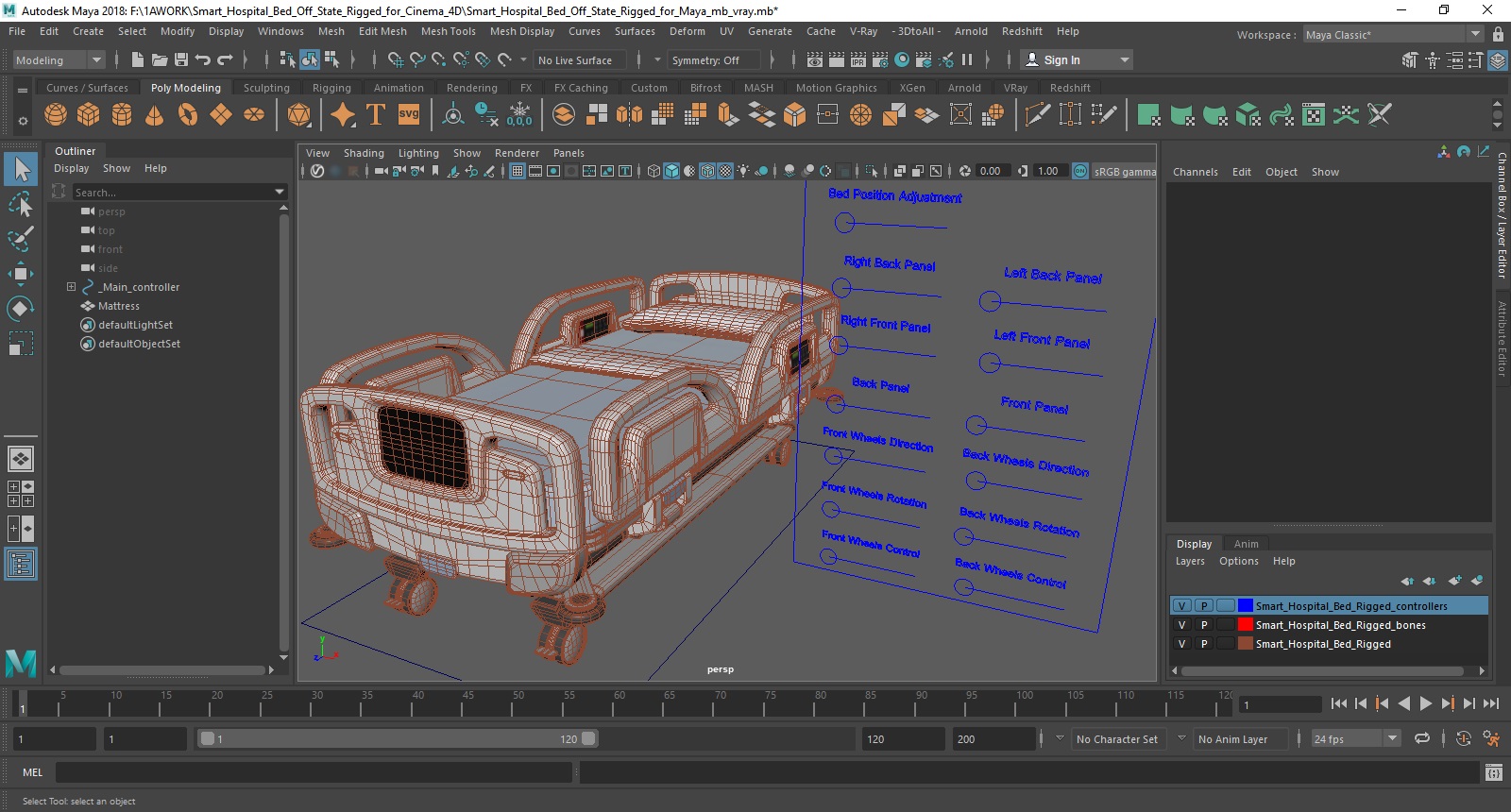Open the Modeling menu set dropdown
1511x812 pixels.
click(59, 59)
